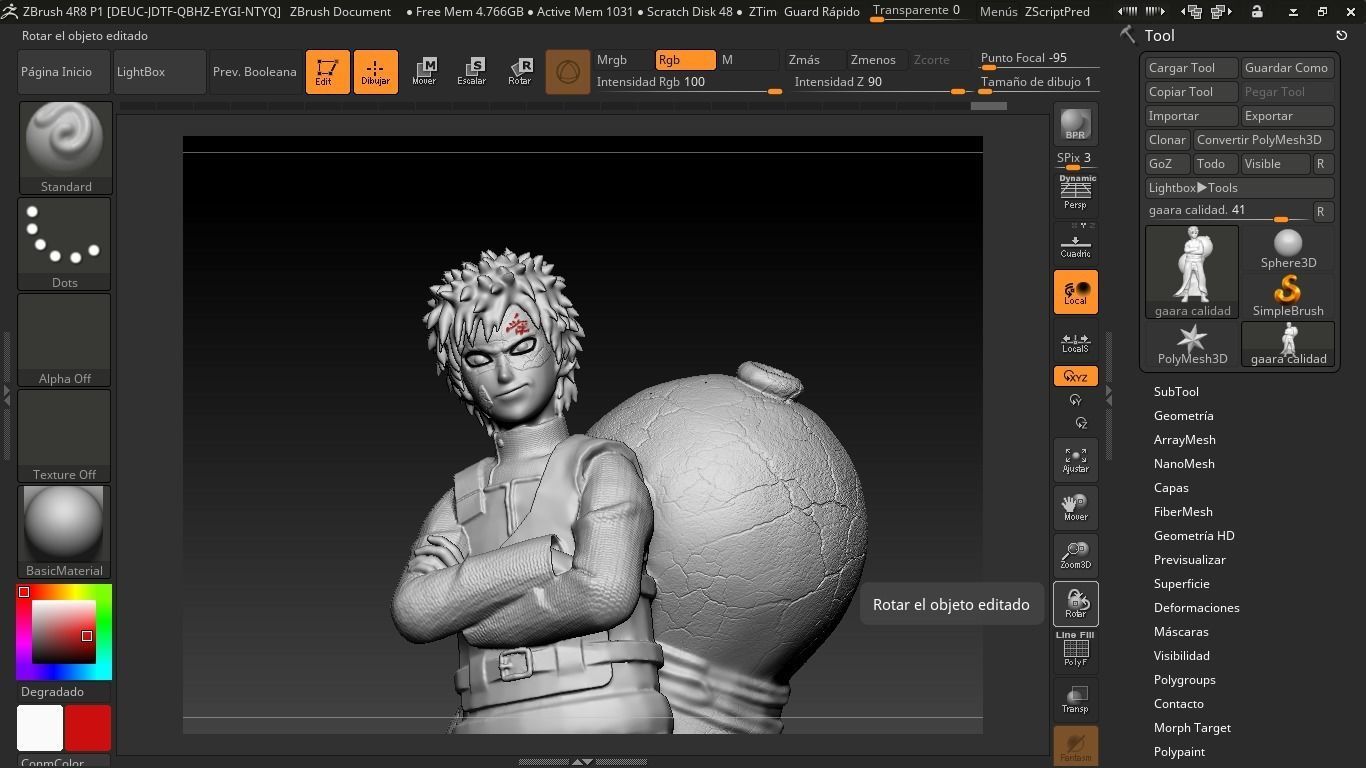Adjust the Punto Focal slider

[1038, 59]
